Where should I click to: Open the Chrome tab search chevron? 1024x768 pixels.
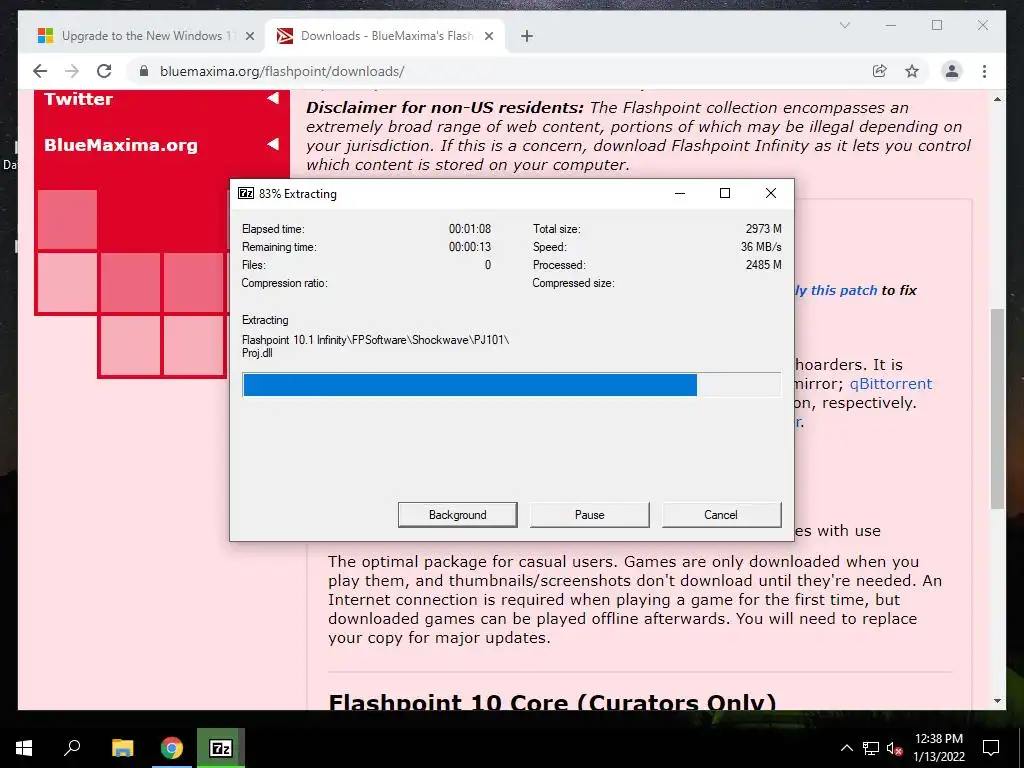[844, 25]
